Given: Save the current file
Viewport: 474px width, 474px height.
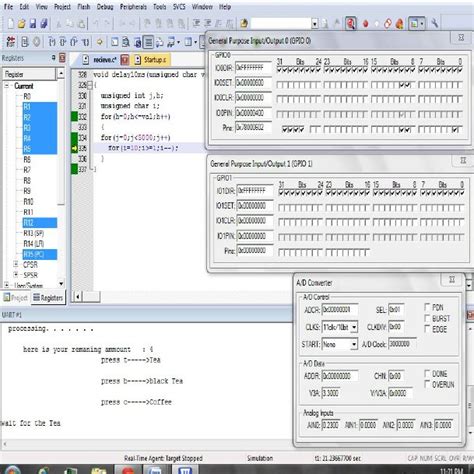Looking at the screenshot, I should point(33,23).
